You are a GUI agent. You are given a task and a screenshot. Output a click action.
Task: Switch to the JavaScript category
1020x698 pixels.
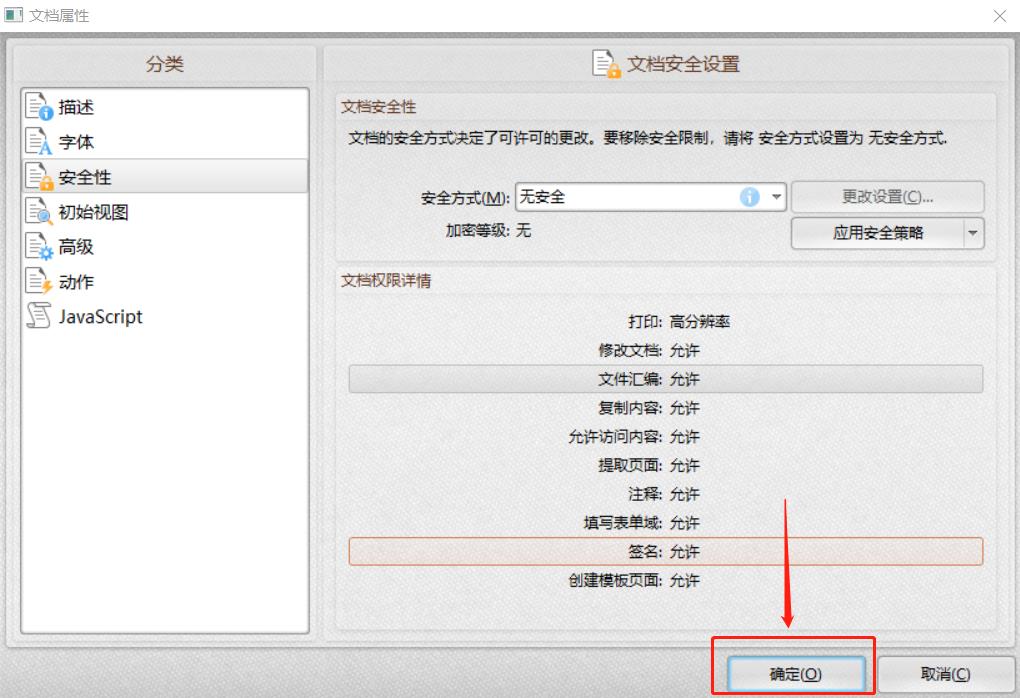click(165, 316)
